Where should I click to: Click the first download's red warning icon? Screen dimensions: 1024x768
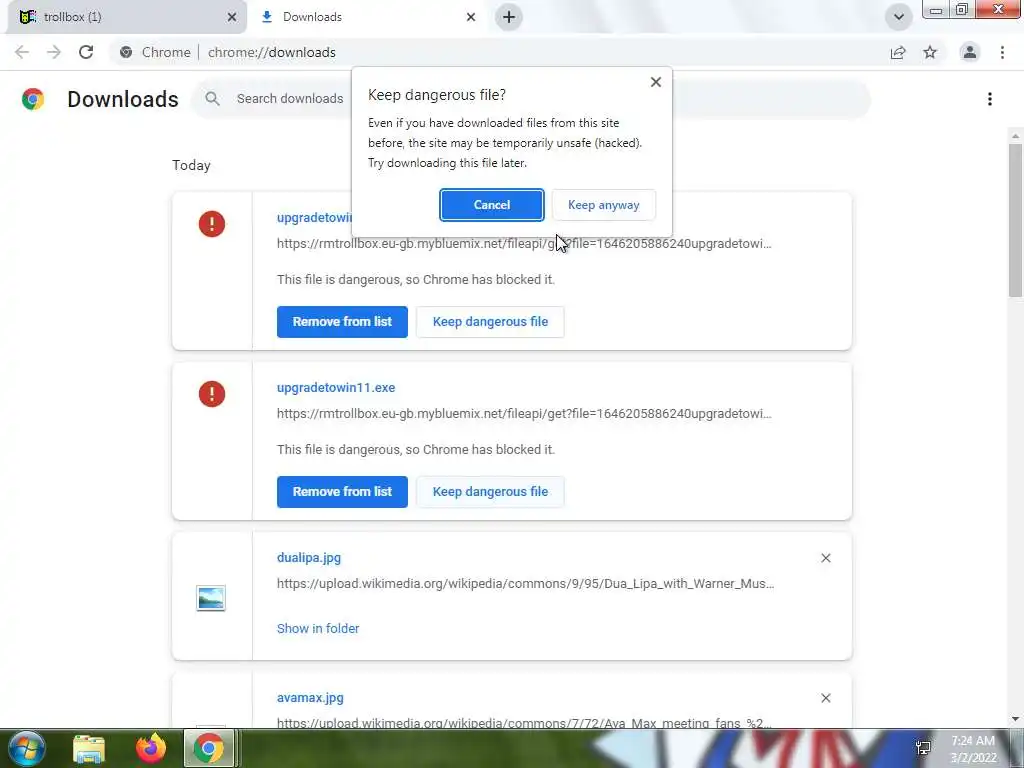[x=212, y=224]
